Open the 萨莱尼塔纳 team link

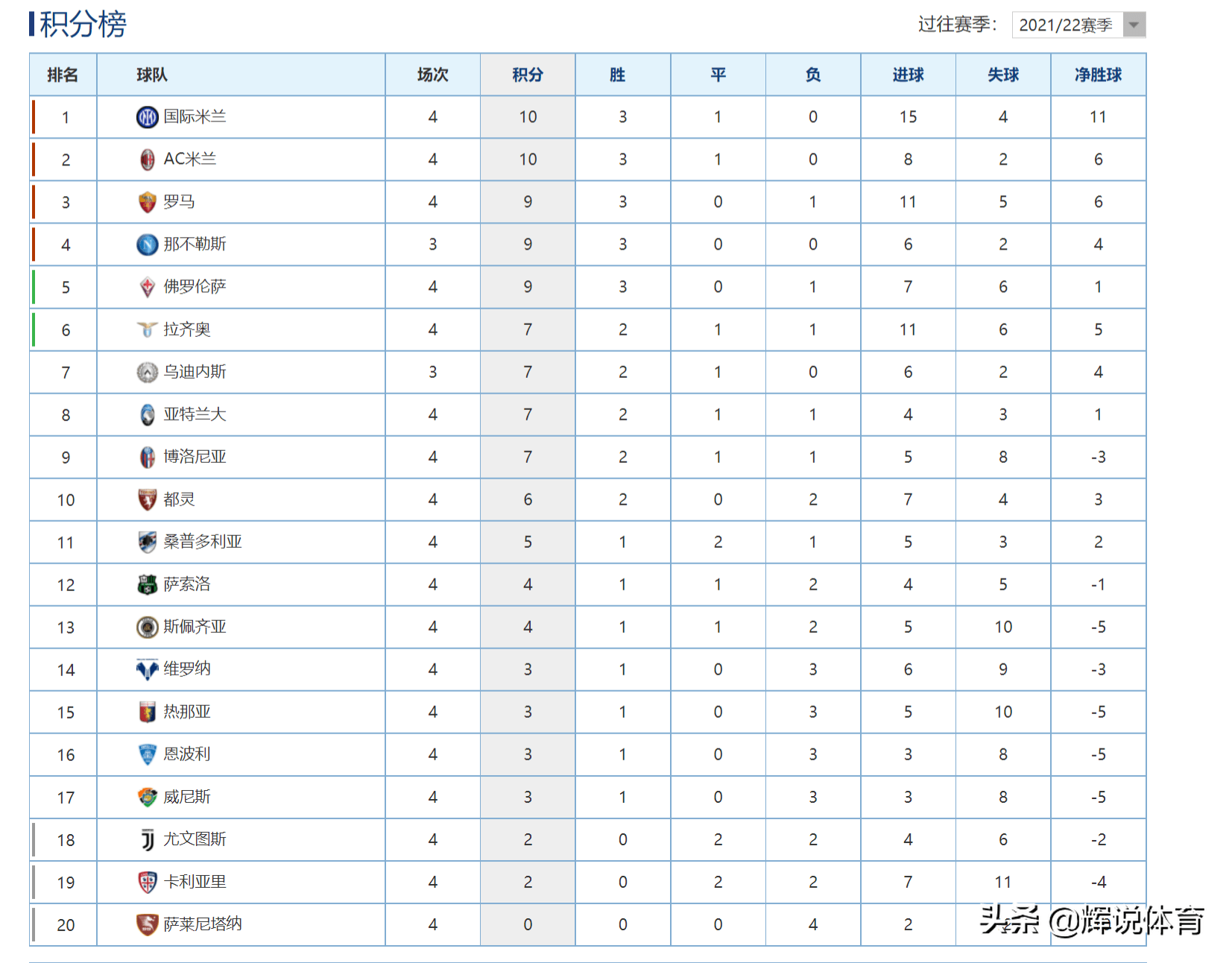(203, 924)
